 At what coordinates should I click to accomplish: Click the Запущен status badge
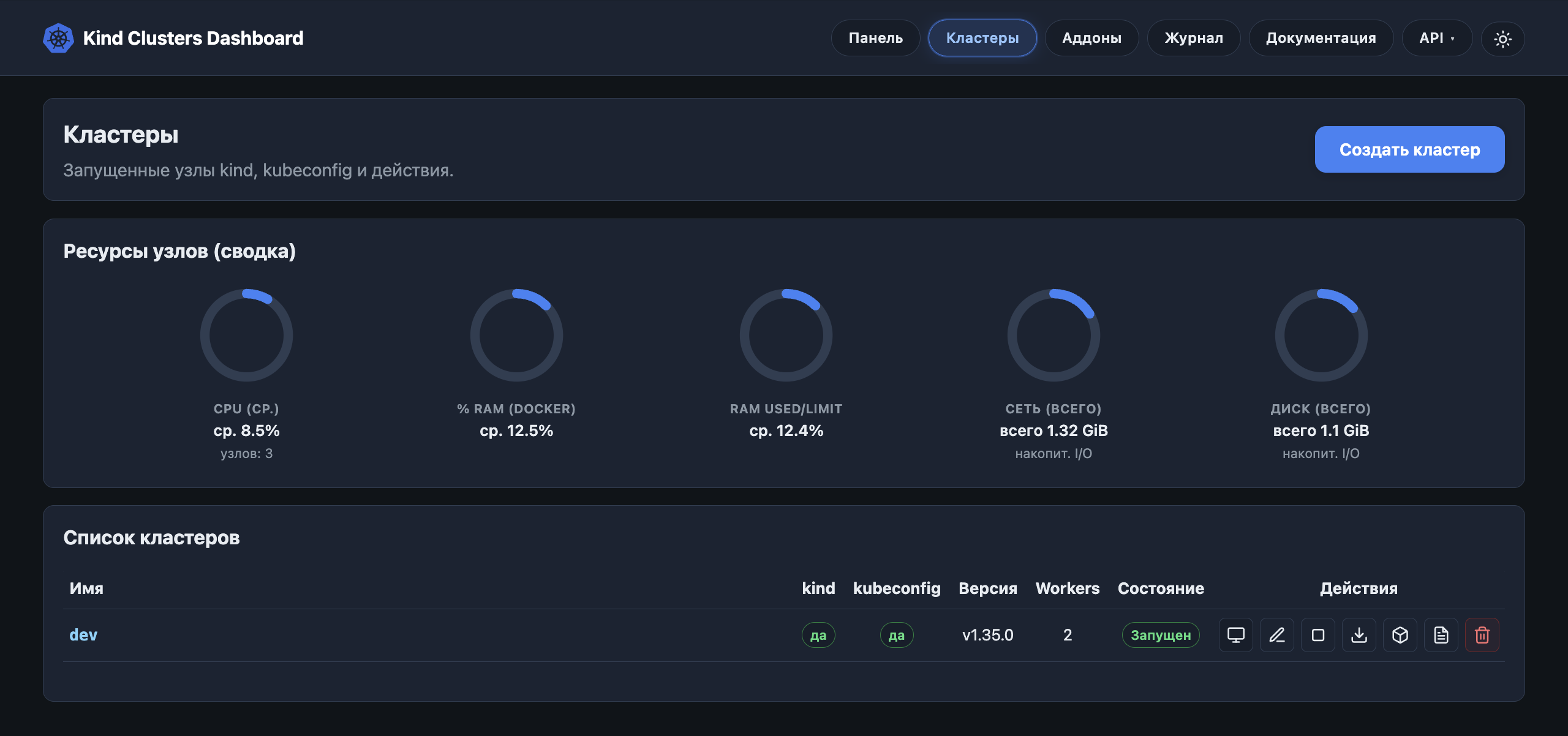coord(1161,635)
